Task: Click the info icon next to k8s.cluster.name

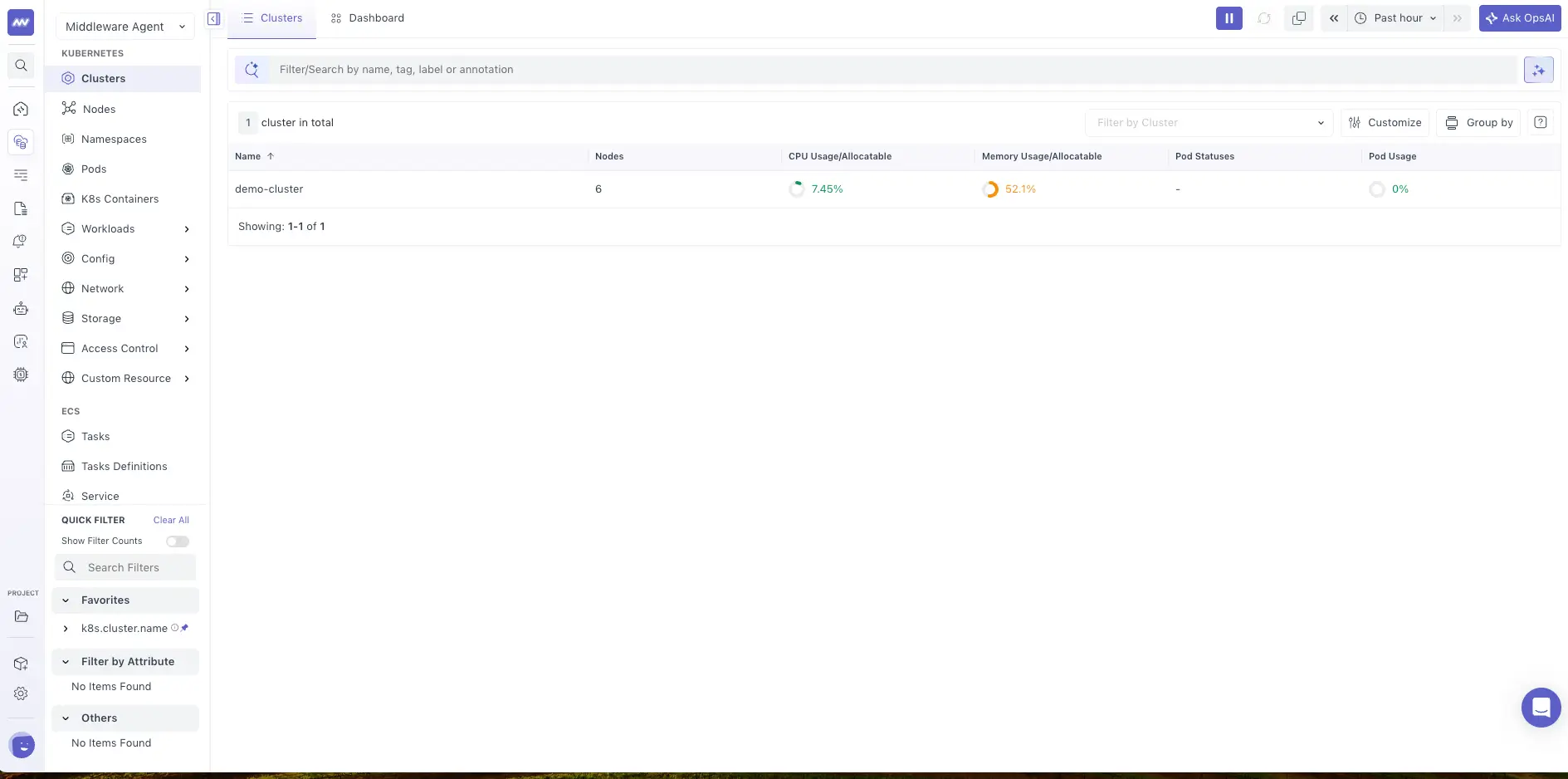Action: tap(175, 628)
